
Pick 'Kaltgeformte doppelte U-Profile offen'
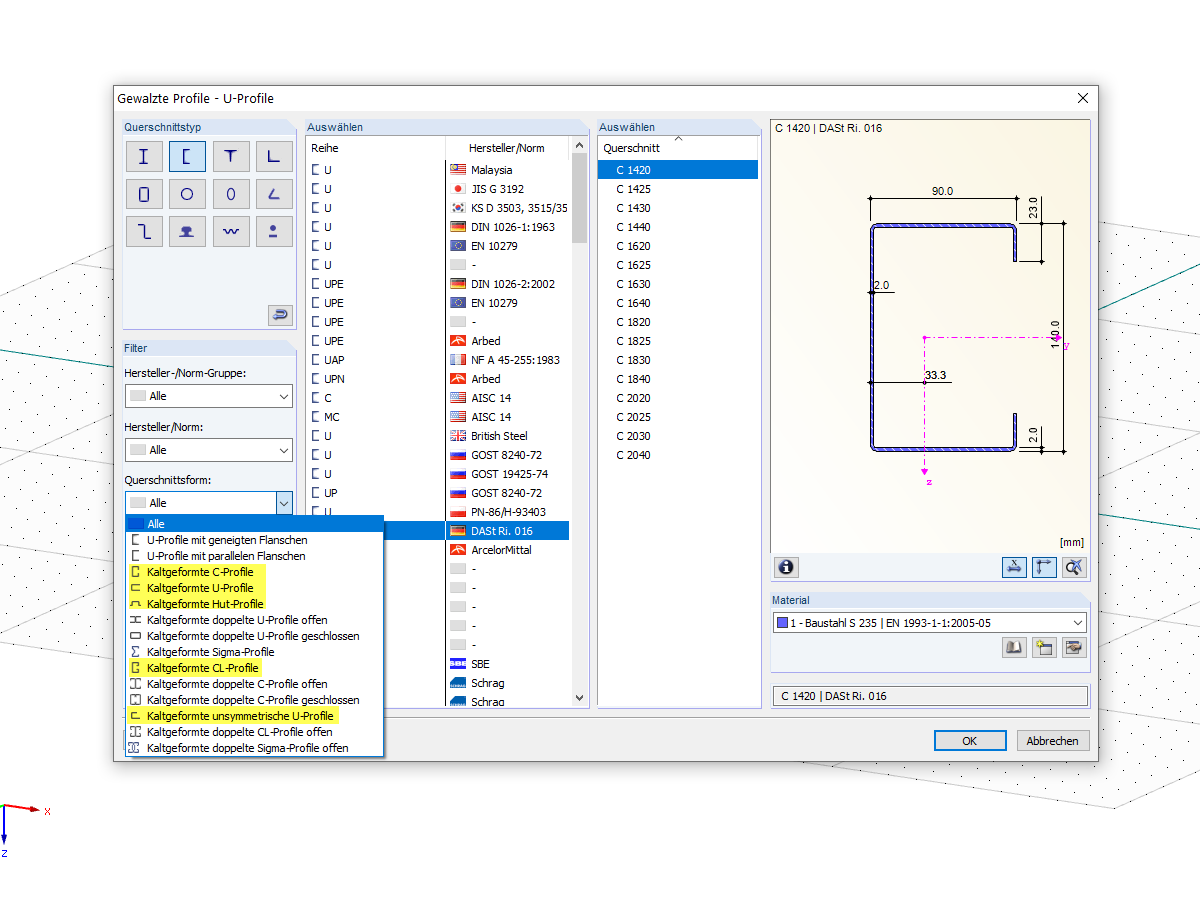254,620
